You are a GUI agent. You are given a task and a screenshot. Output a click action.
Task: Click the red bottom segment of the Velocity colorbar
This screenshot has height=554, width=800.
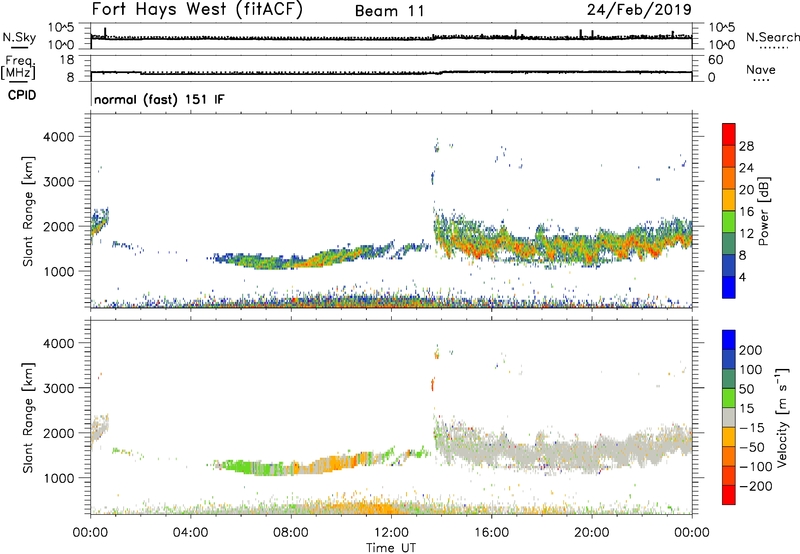729,495
